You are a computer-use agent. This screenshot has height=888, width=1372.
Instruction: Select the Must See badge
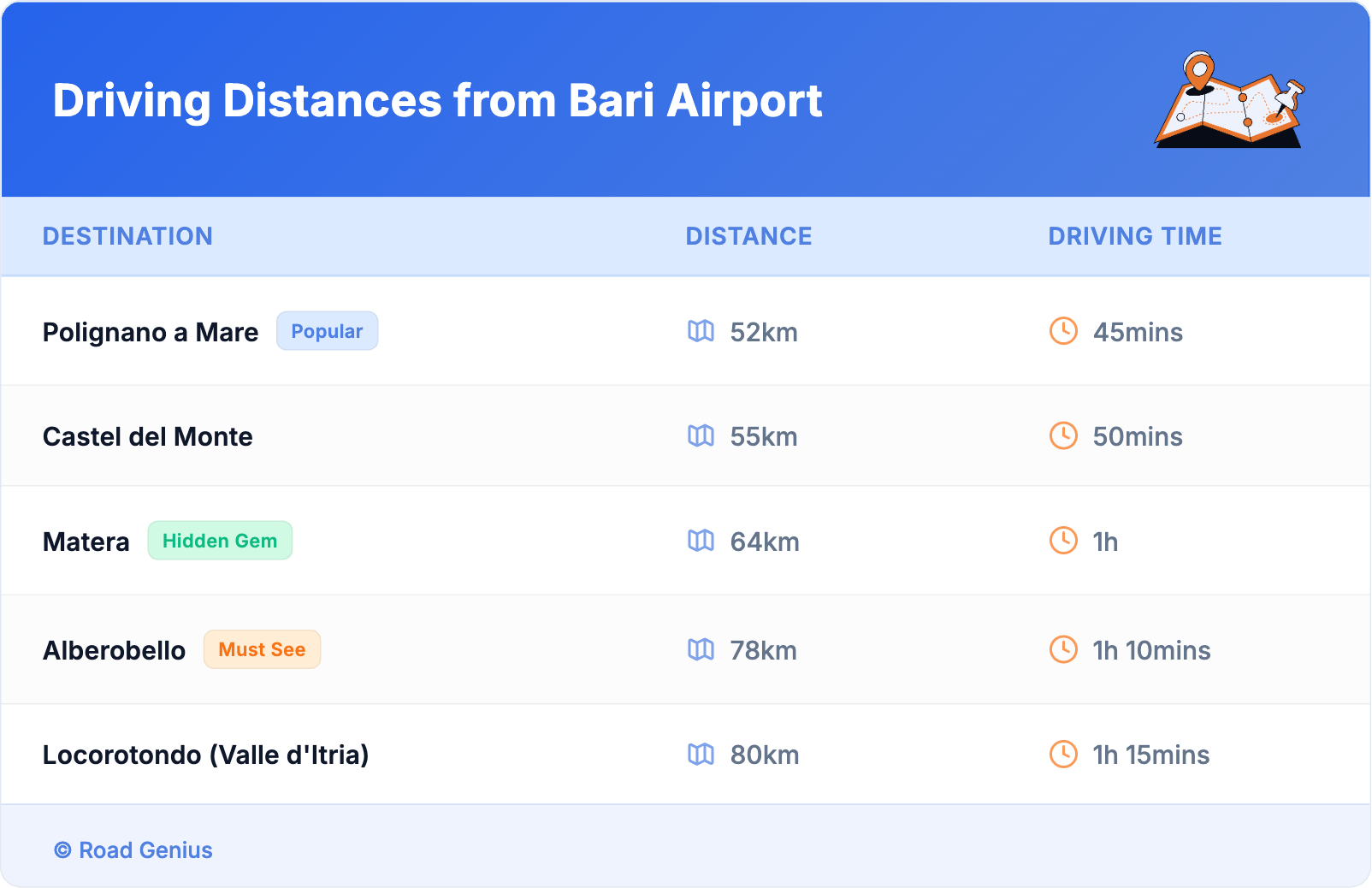(262, 649)
